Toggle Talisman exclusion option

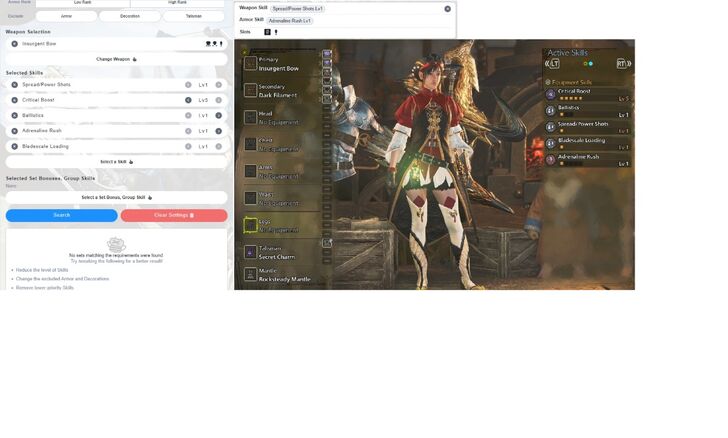tap(194, 16)
